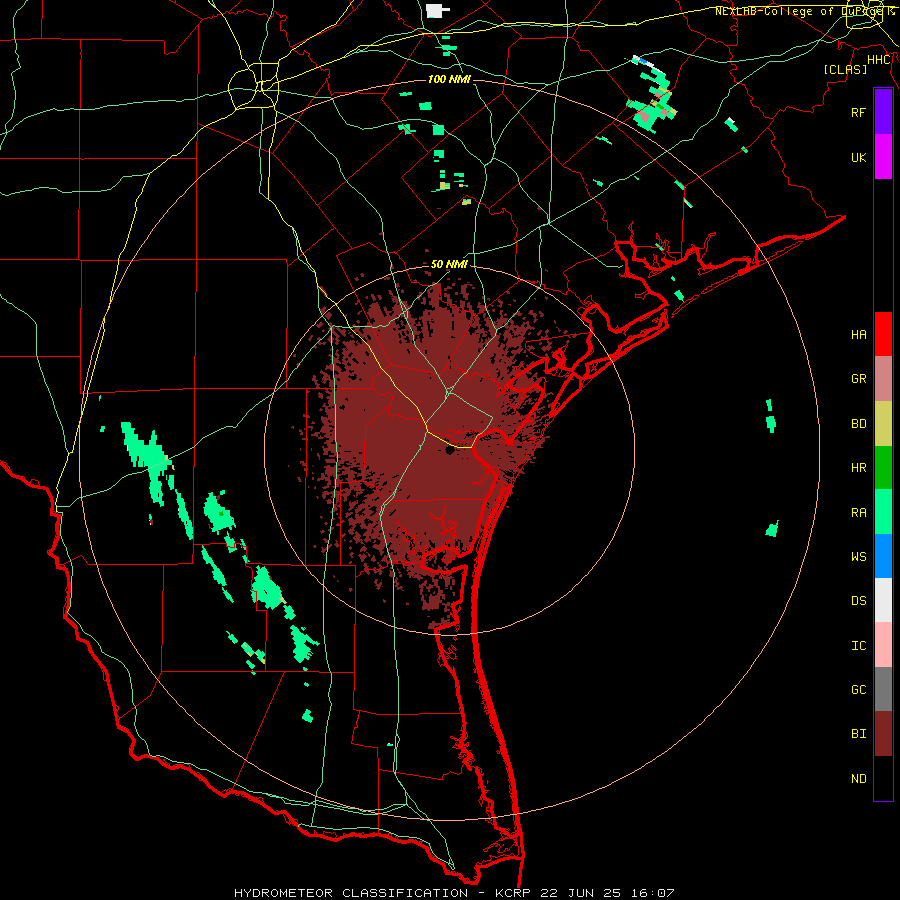This screenshot has height=900, width=900.
Task: Click the BI brown legend swatch
Action: (x=883, y=734)
